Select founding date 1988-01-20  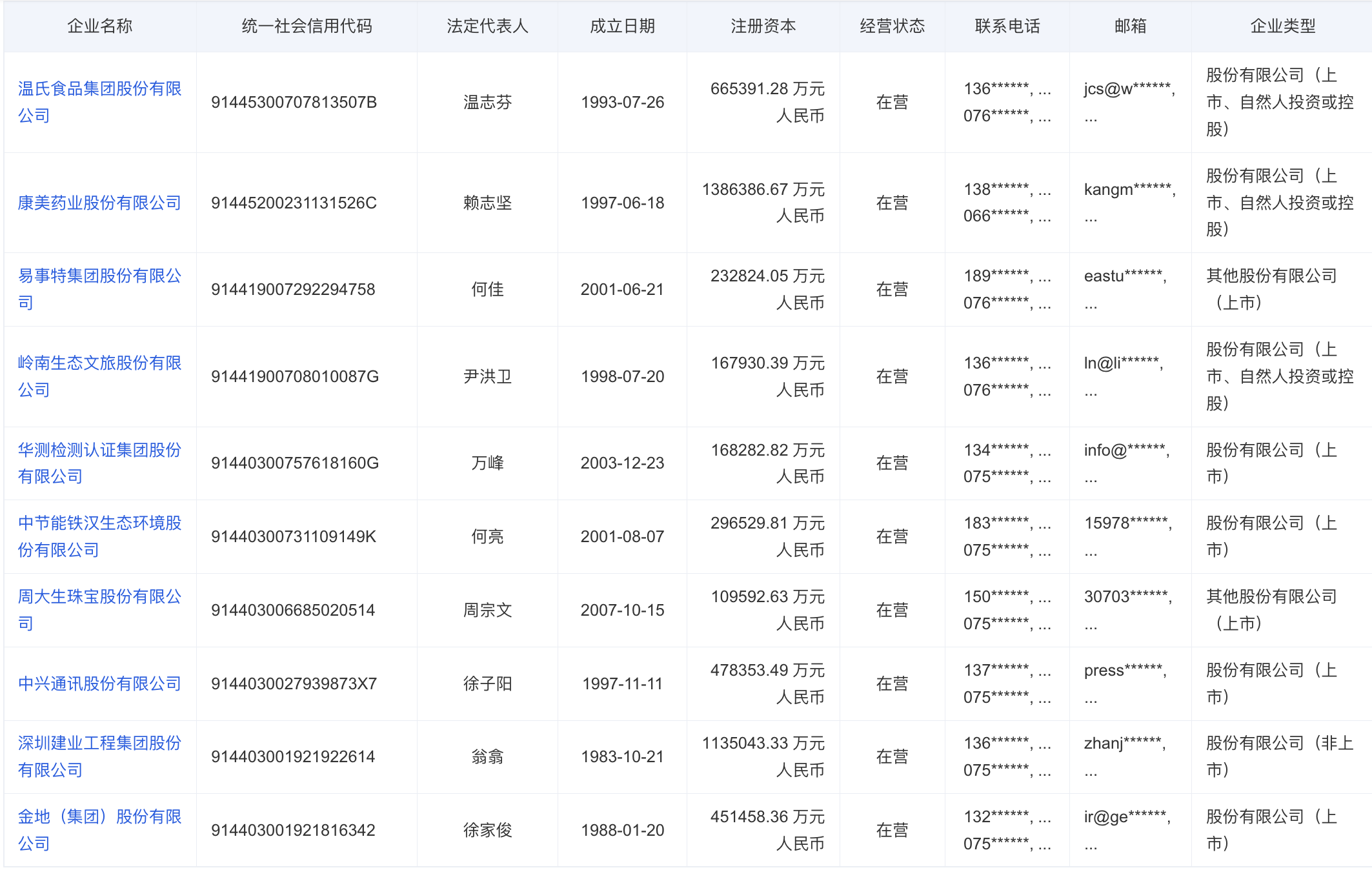click(622, 830)
